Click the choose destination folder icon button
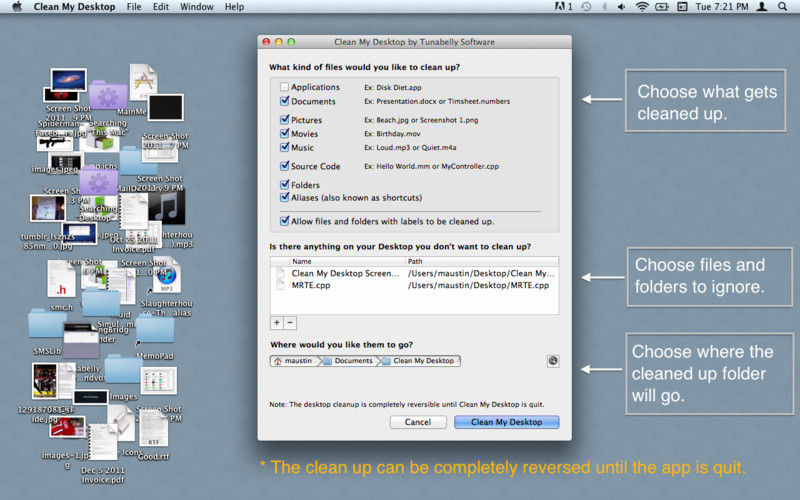Image resolution: width=800 pixels, height=500 pixels. coord(553,361)
